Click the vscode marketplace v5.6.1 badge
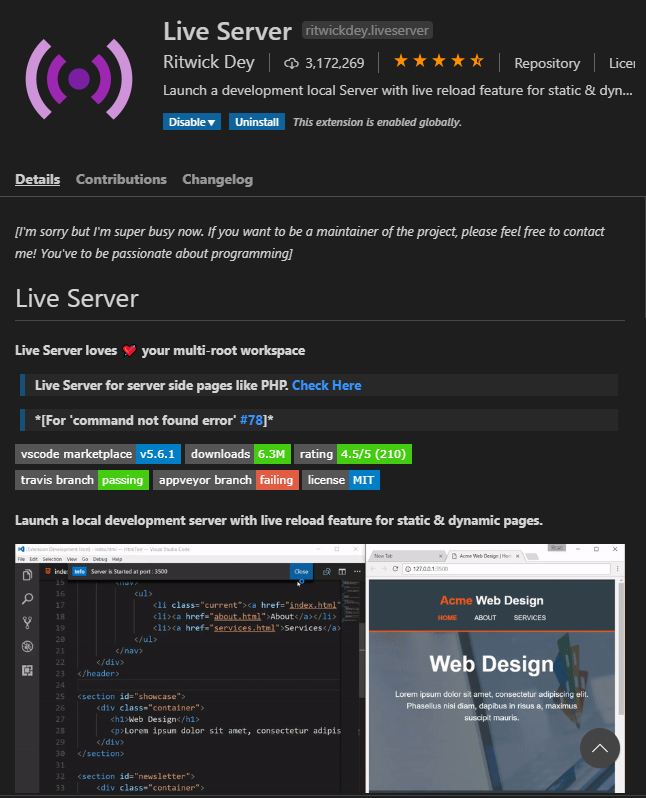 (98, 454)
